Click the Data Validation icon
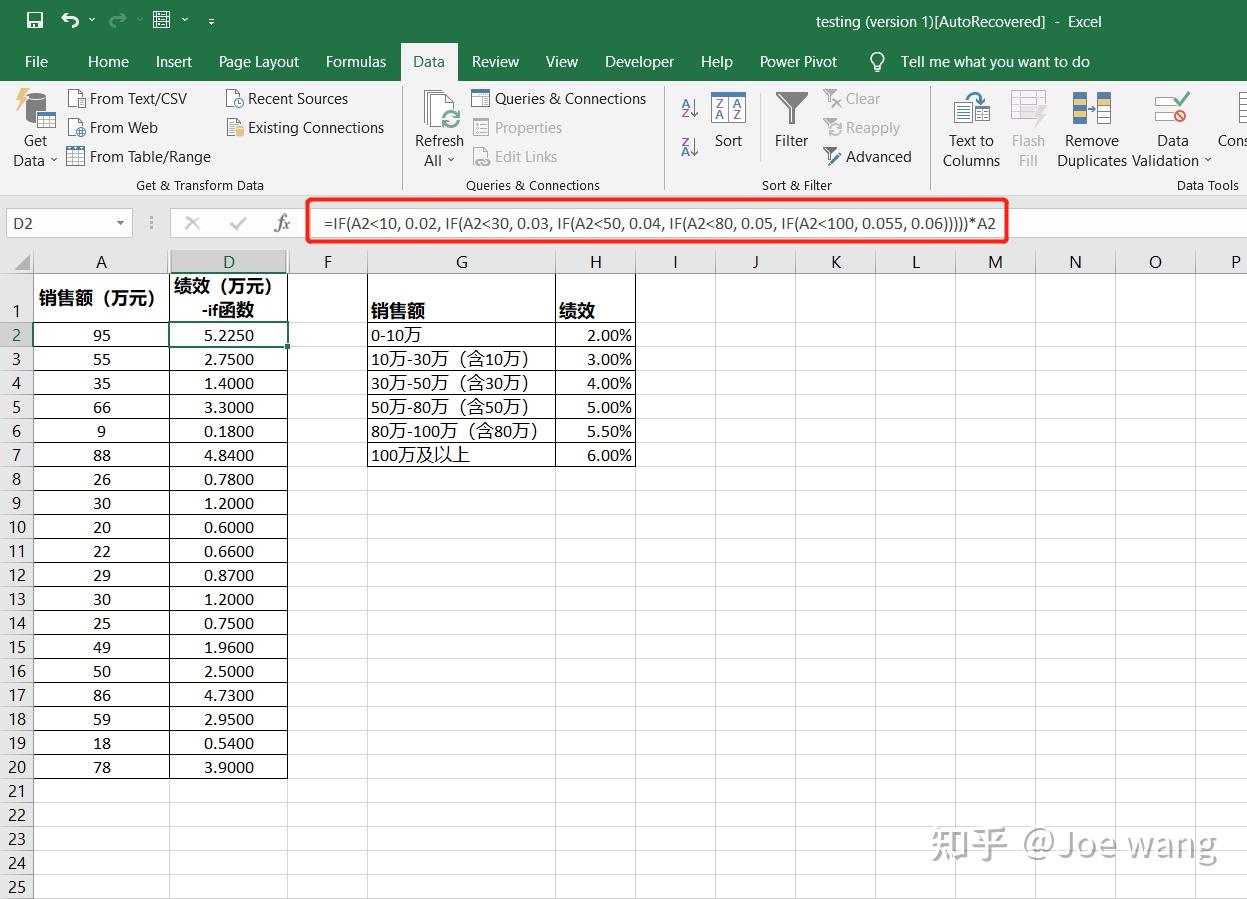 tap(1170, 128)
